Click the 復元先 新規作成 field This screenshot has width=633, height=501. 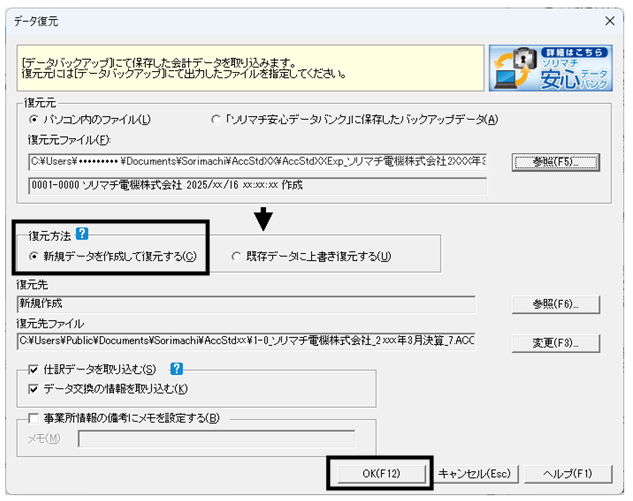[x=246, y=304]
